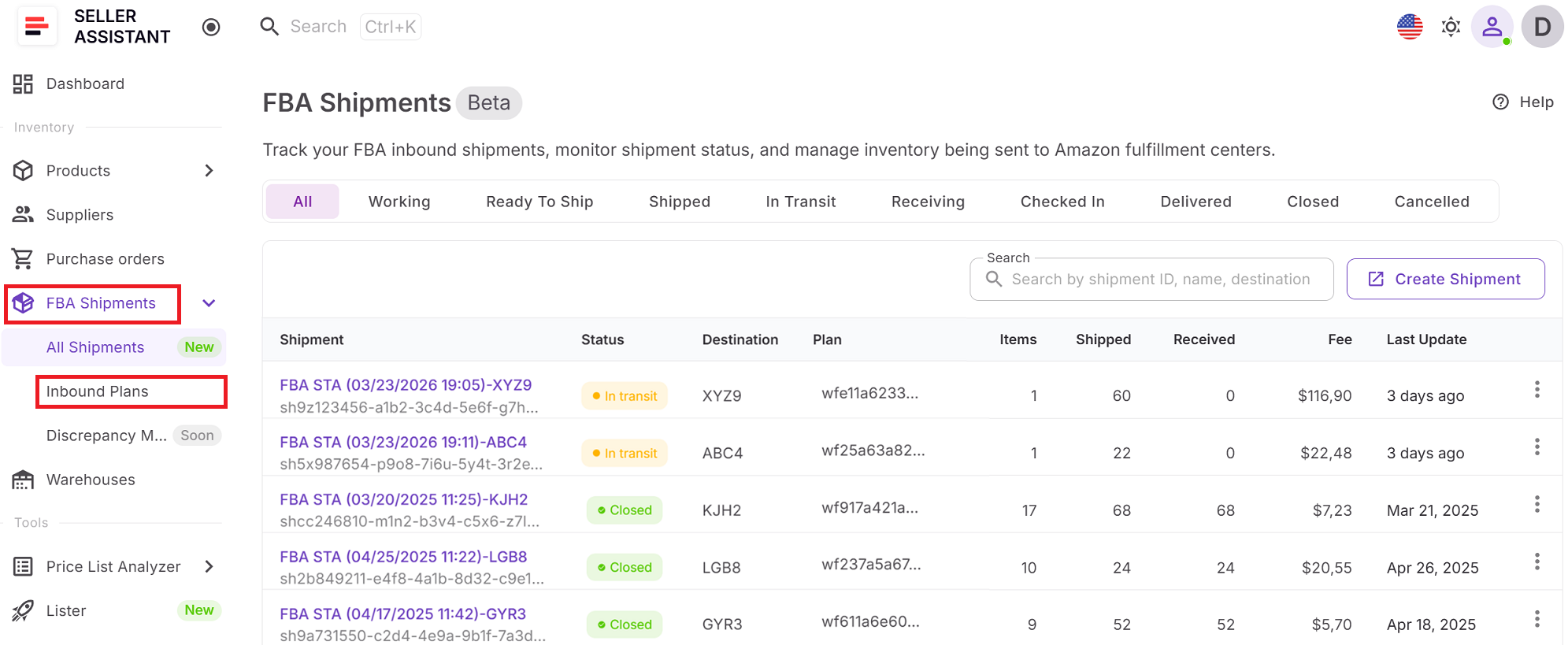Click the Price List Analyzer list icon
1568x645 pixels.
point(23,566)
